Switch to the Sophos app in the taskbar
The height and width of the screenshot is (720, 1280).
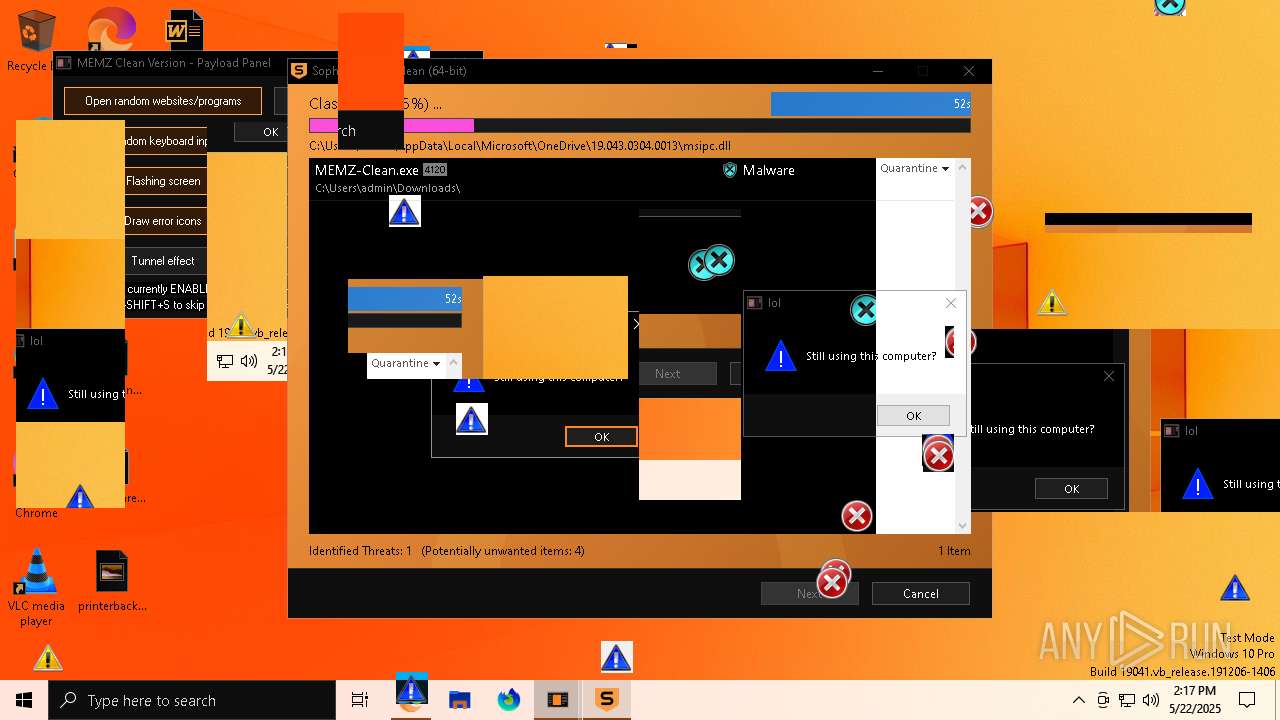607,700
